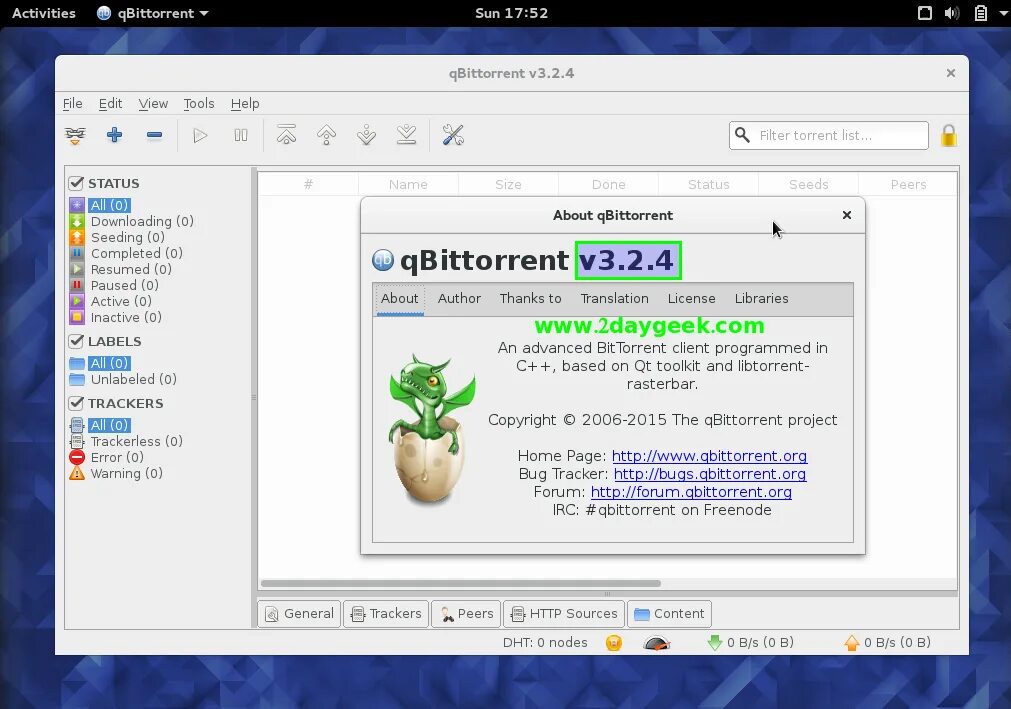This screenshot has width=1011, height=709.
Task: Close the About qBittorrent dialog
Action: tap(847, 215)
